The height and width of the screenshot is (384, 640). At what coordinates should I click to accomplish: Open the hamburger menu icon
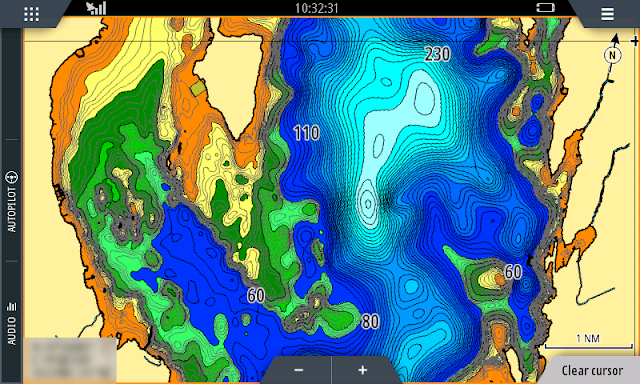607,14
